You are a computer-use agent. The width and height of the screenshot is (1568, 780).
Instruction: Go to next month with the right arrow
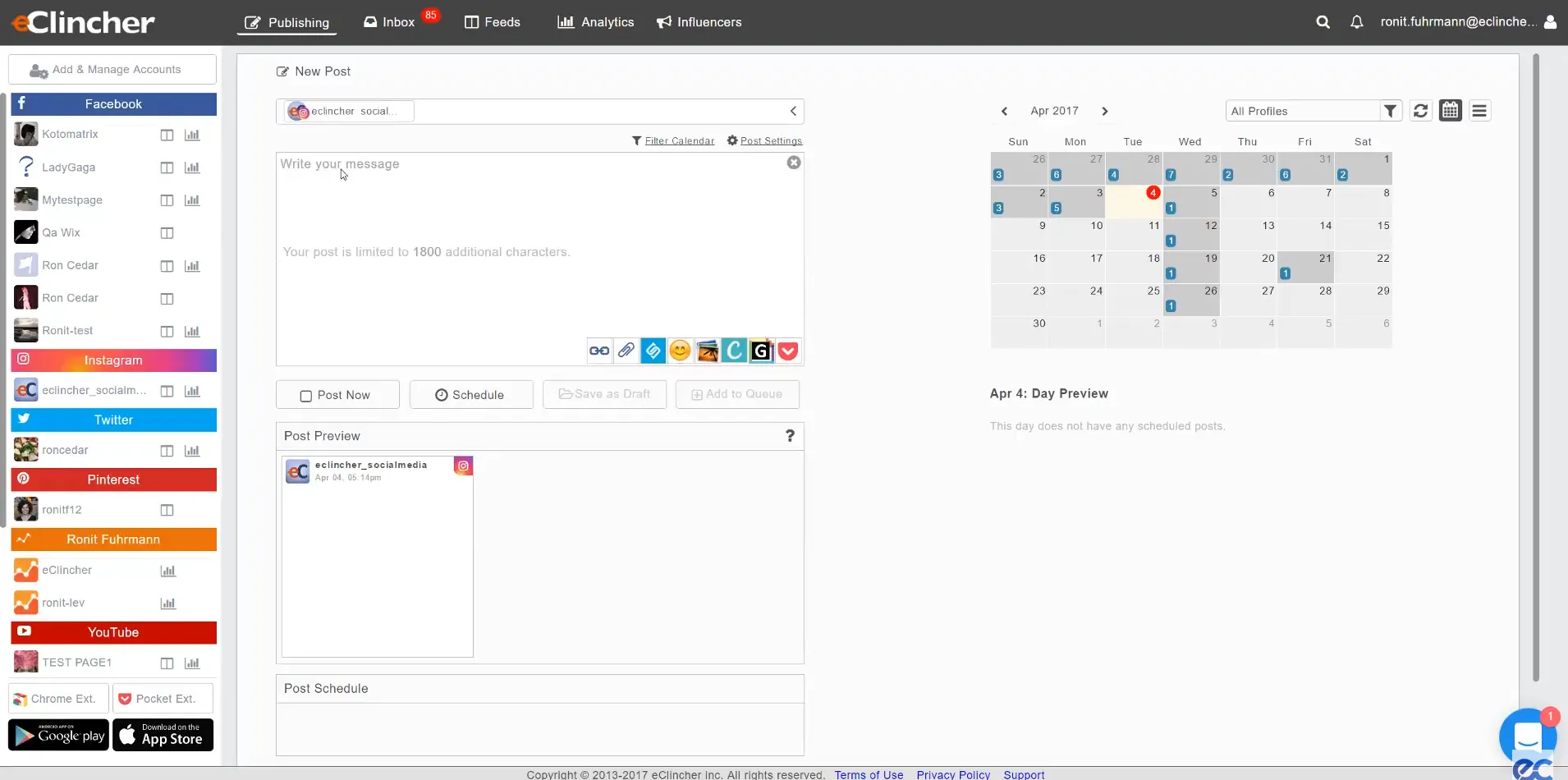coord(1105,111)
